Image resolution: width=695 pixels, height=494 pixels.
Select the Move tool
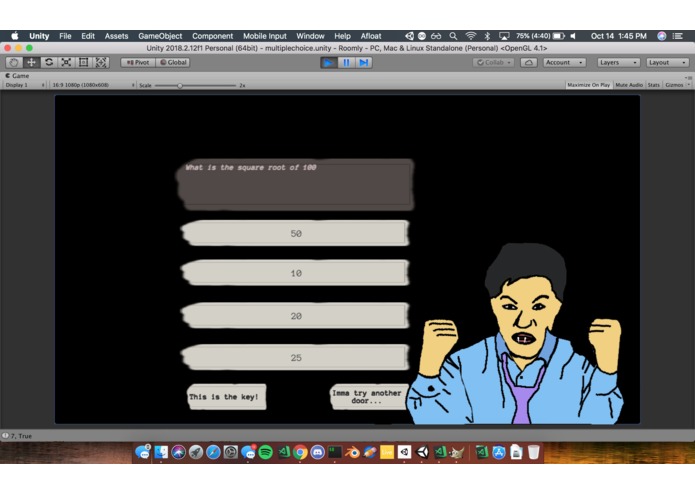coord(31,62)
